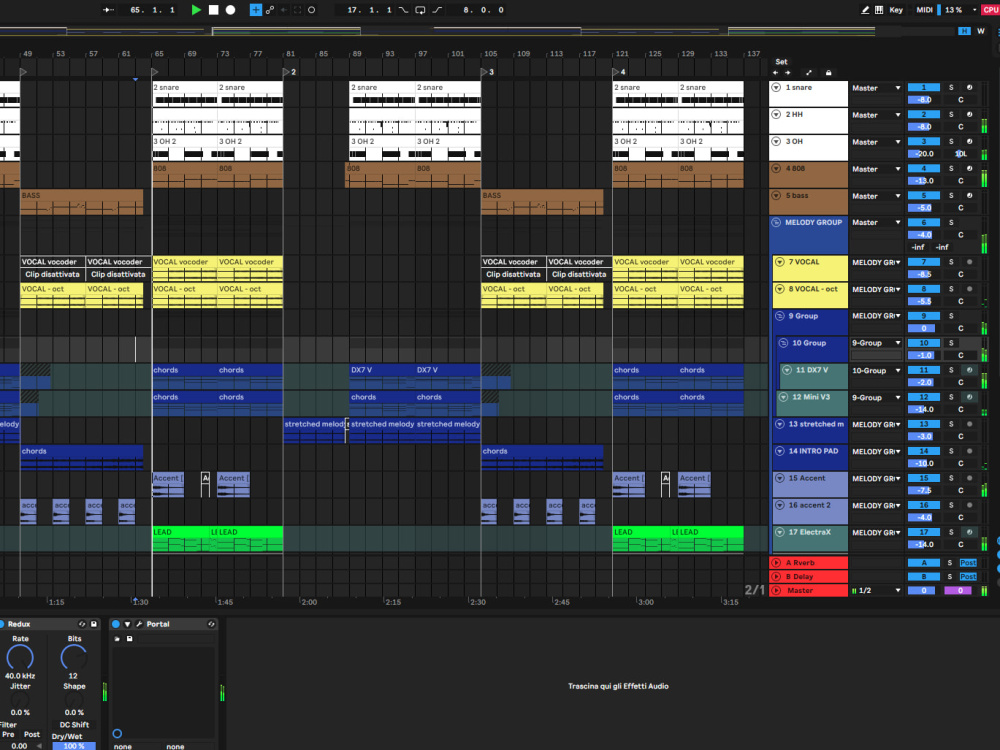Viewport: 1000px width, 750px height.
Task: Click the -8.0 volume field of 1 snare
Action: [923, 99]
